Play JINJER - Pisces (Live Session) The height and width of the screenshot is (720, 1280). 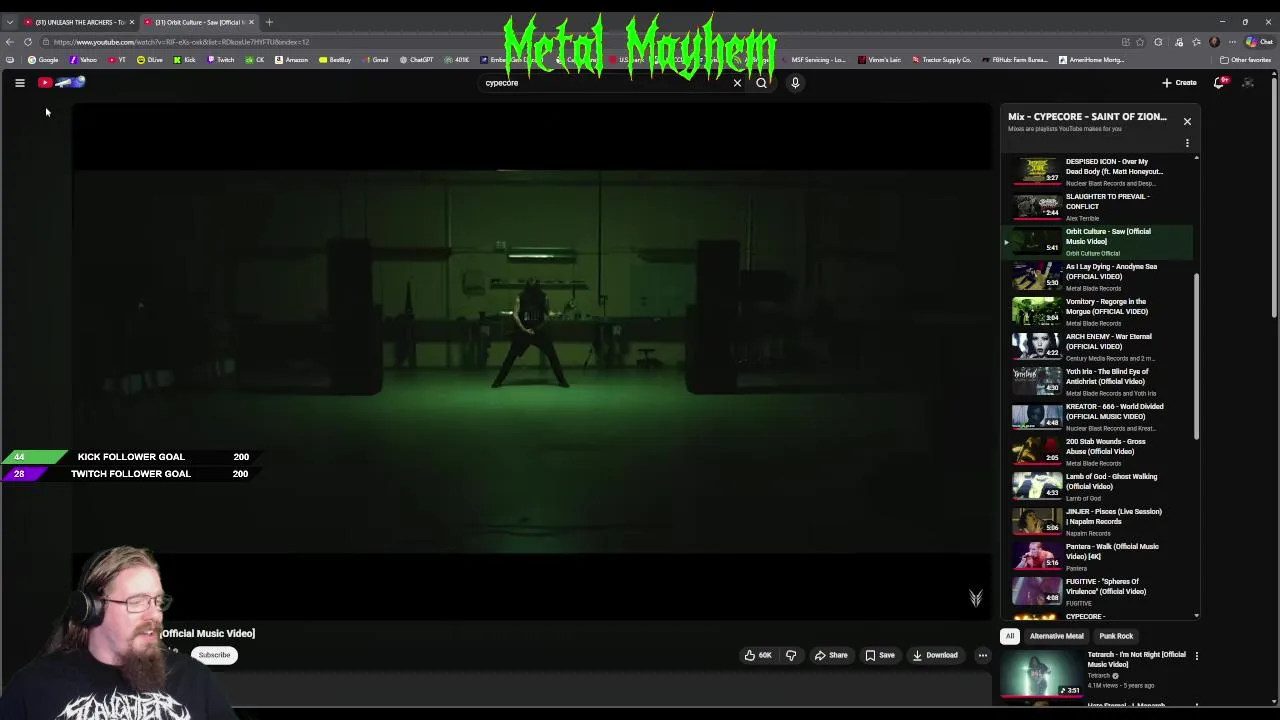(1098, 521)
